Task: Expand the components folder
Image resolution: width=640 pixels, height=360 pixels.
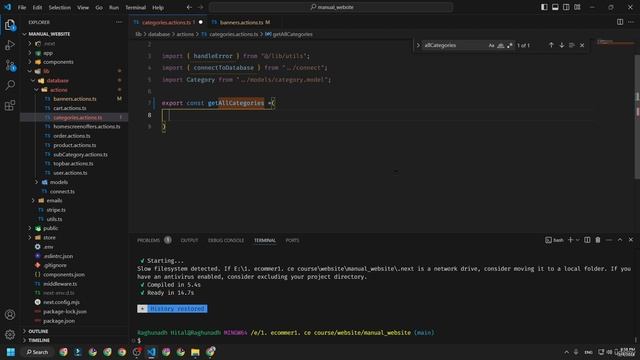Action: coord(58,62)
